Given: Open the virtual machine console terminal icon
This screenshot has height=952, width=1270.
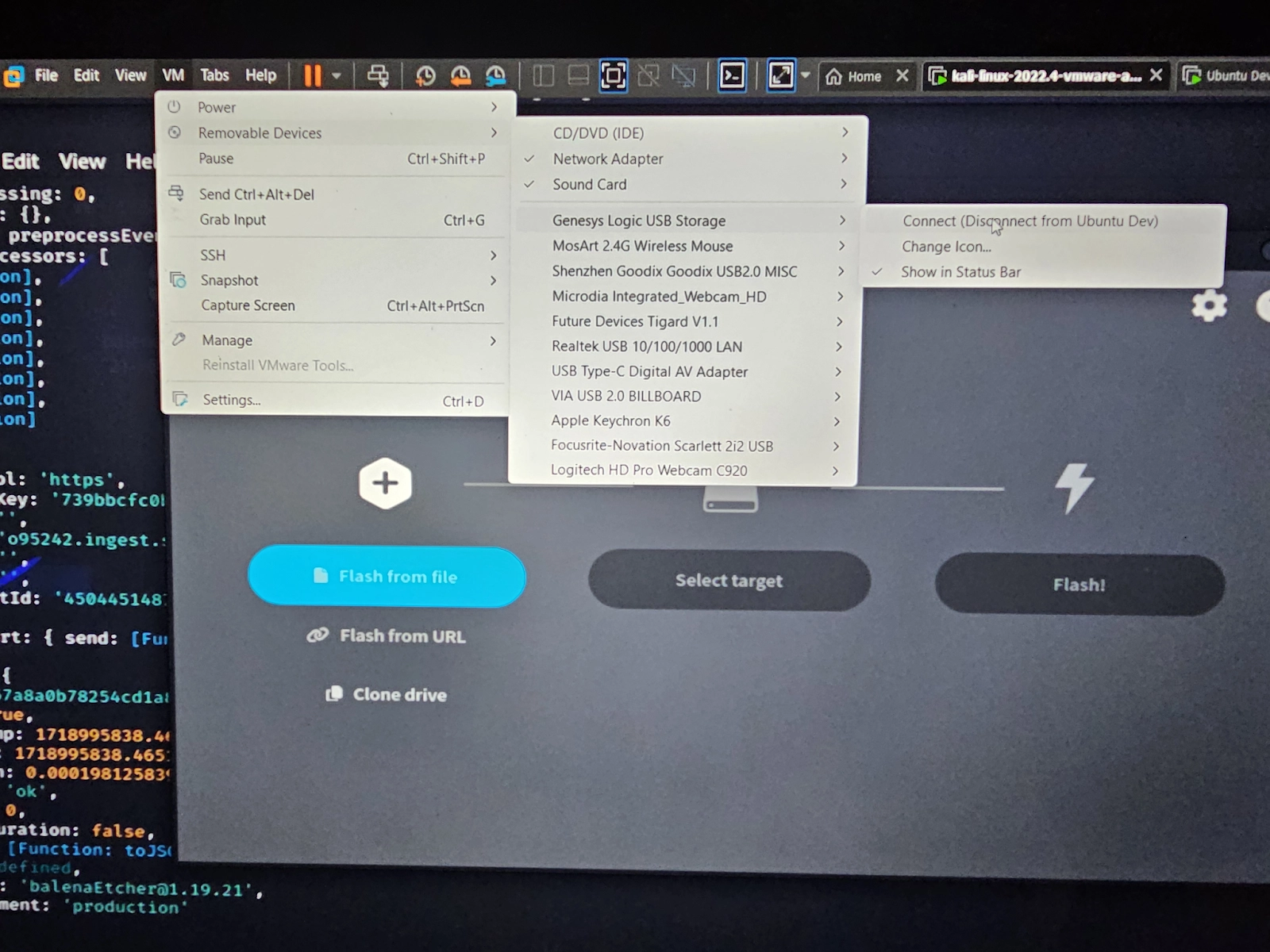Looking at the screenshot, I should 732,75.
